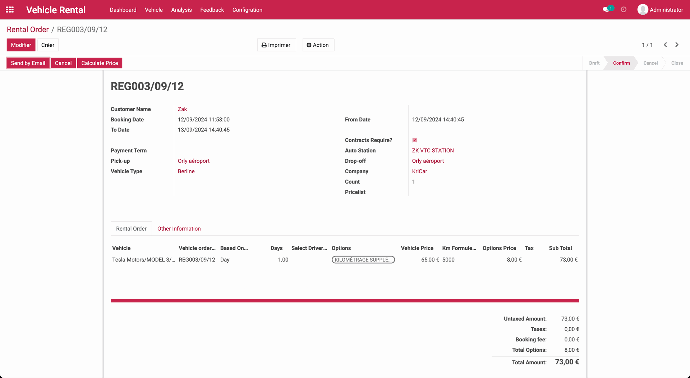Image resolution: width=690 pixels, height=378 pixels.
Task: Open the apps grid menu icon
Action: 10,10
